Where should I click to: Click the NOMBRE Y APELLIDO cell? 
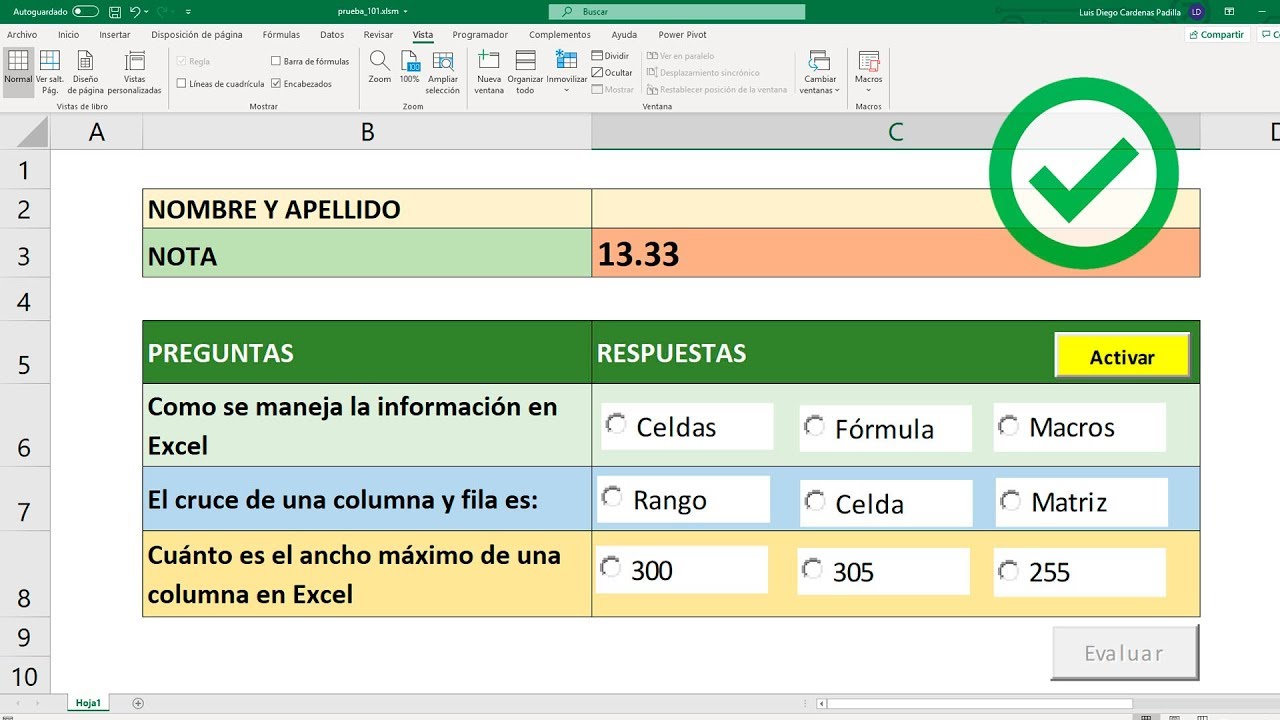tap(367, 209)
